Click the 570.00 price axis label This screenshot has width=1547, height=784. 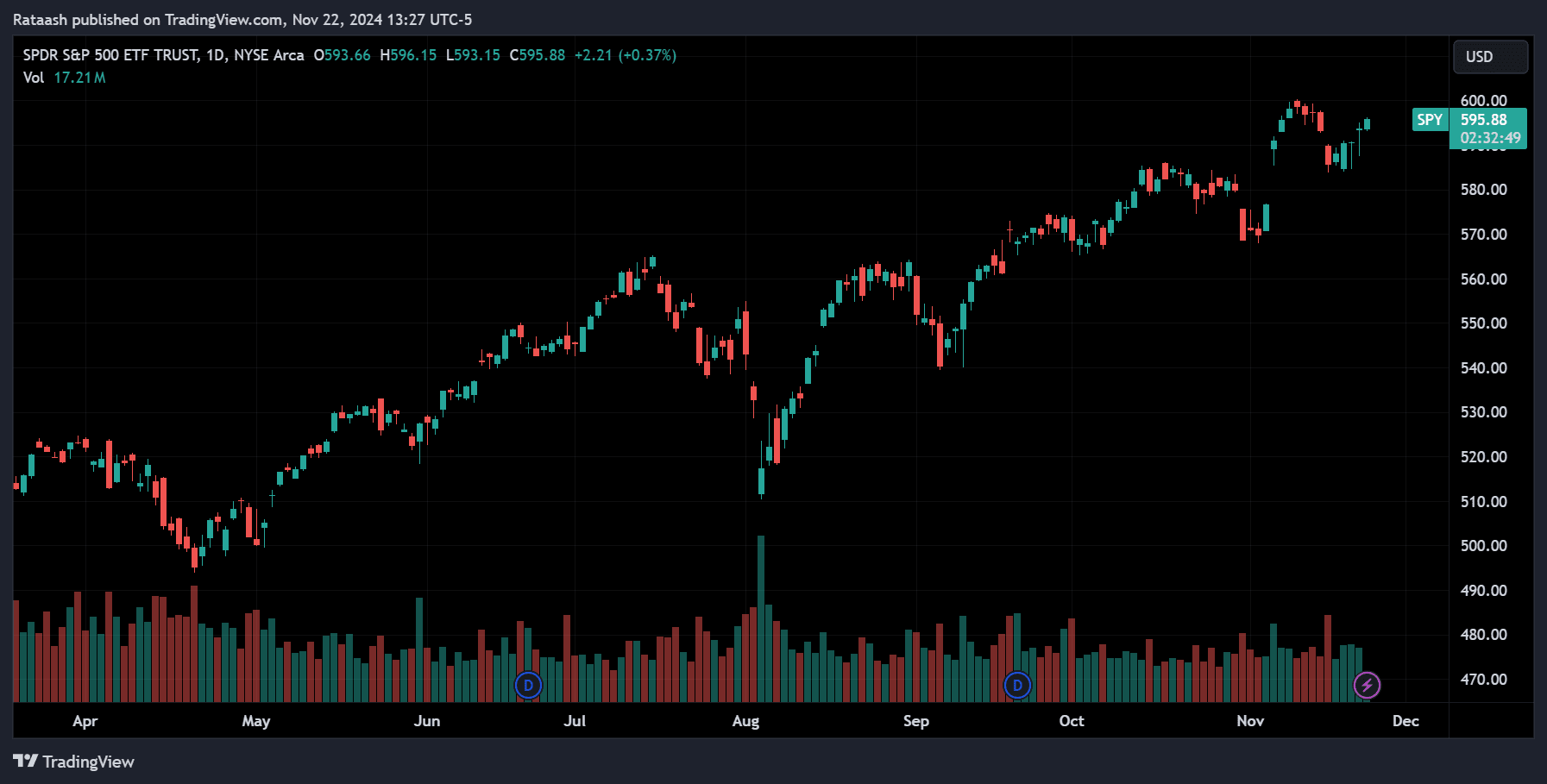click(1483, 235)
